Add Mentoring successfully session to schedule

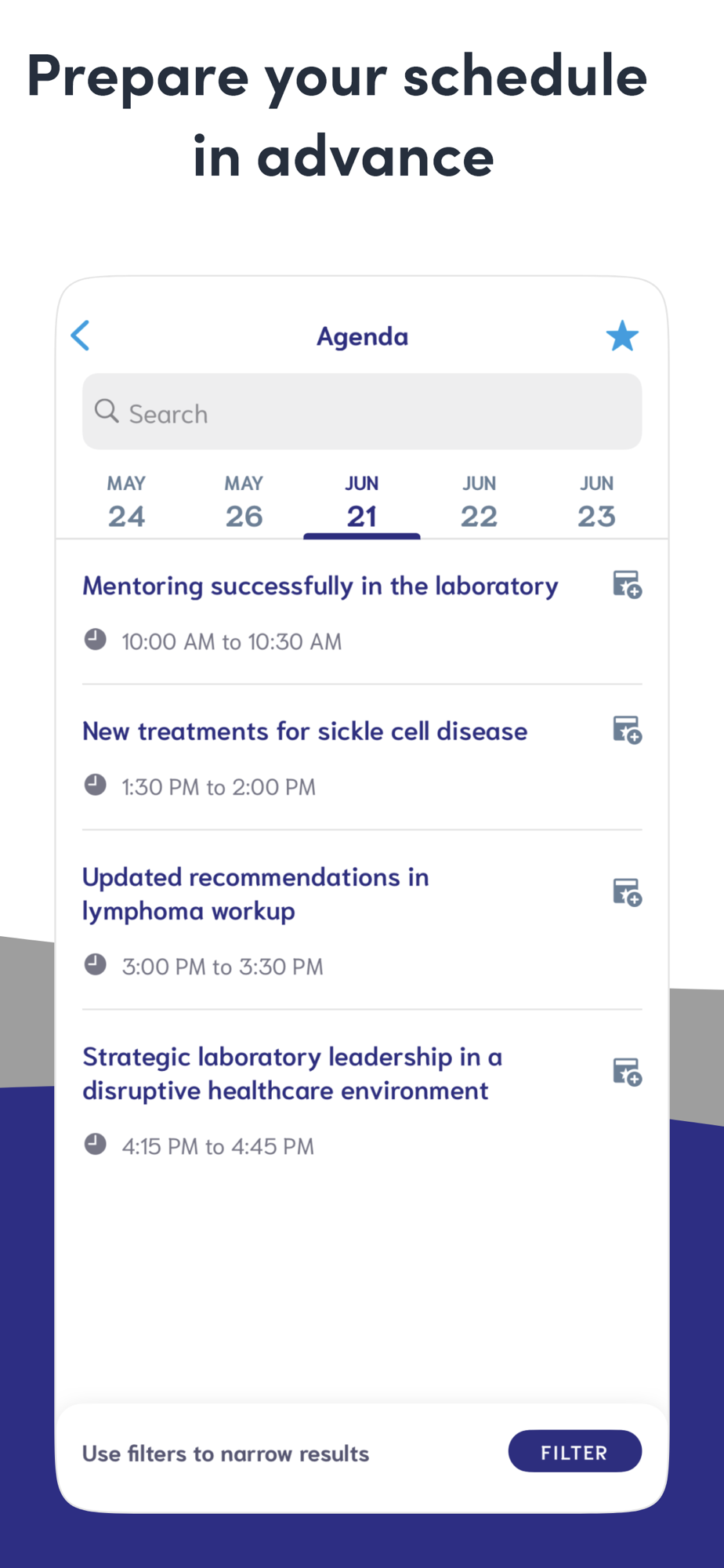pyautogui.click(x=627, y=585)
